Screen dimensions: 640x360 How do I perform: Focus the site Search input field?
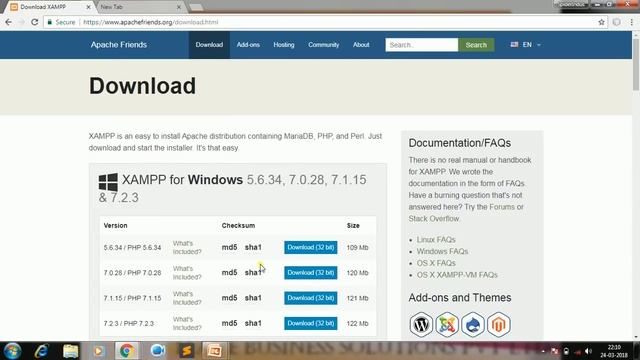(x=422, y=45)
